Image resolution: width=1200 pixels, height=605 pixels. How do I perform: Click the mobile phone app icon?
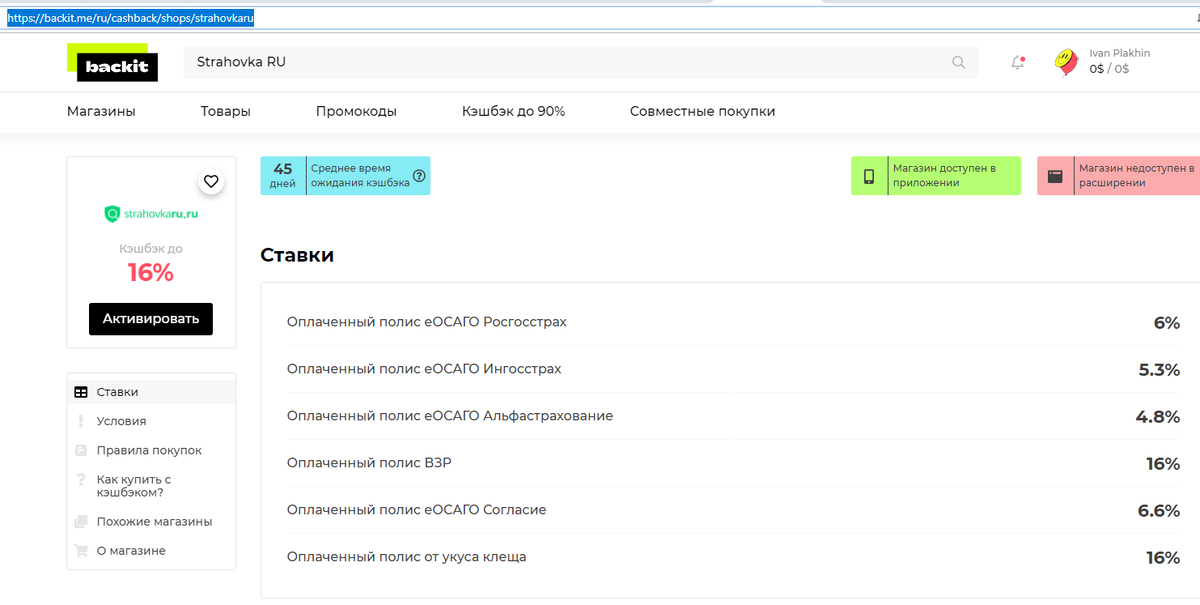869,176
